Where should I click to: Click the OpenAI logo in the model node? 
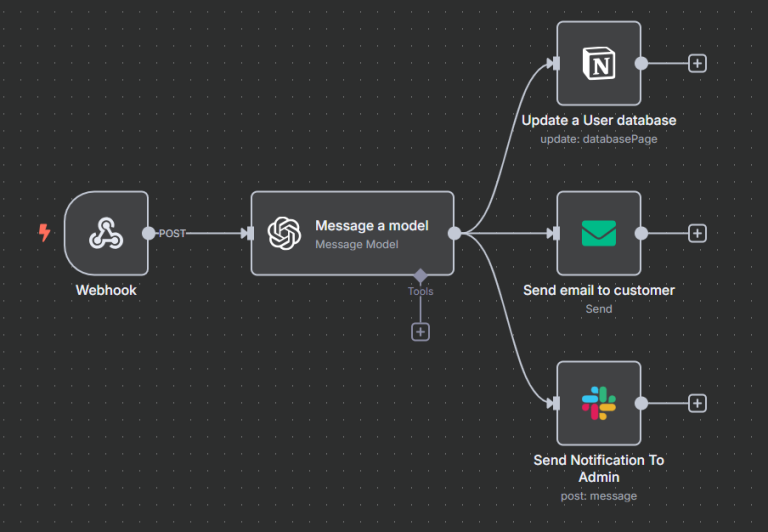[284, 233]
